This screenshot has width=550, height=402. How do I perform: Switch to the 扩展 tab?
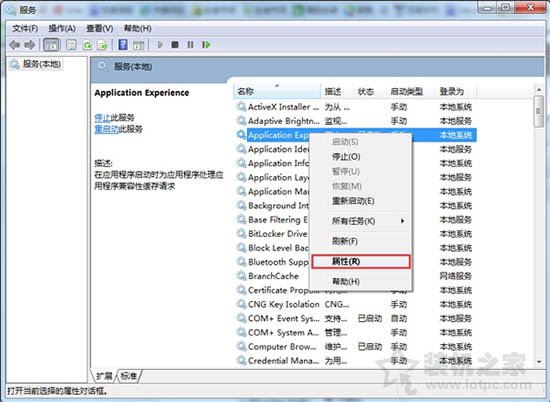pyautogui.click(x=104, y=376)
